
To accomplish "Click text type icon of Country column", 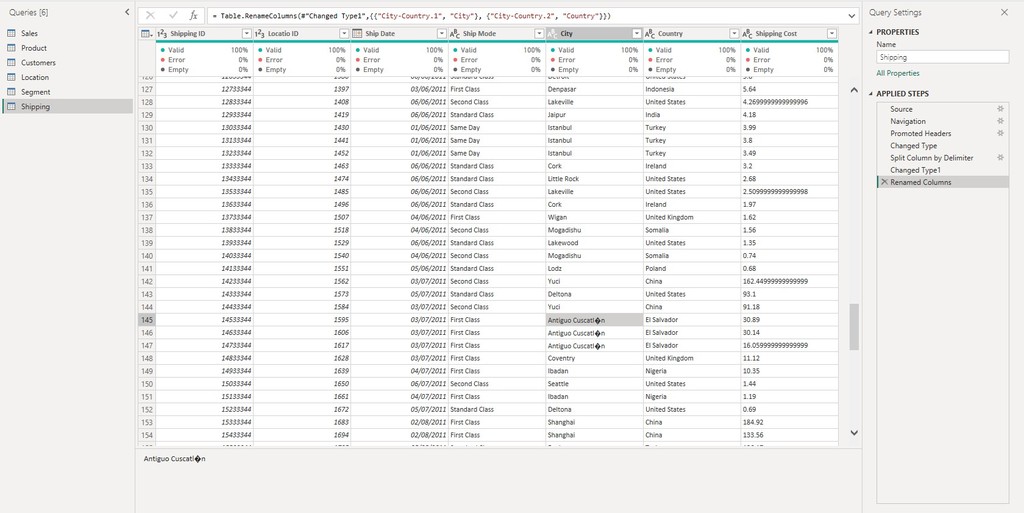I will coord(650,33).
